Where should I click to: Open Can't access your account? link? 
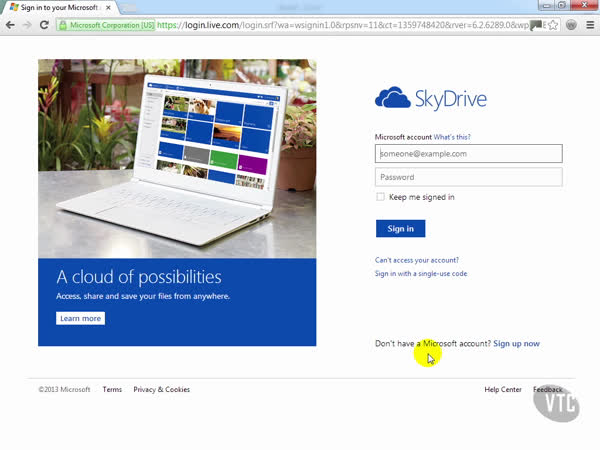[417, 260]
